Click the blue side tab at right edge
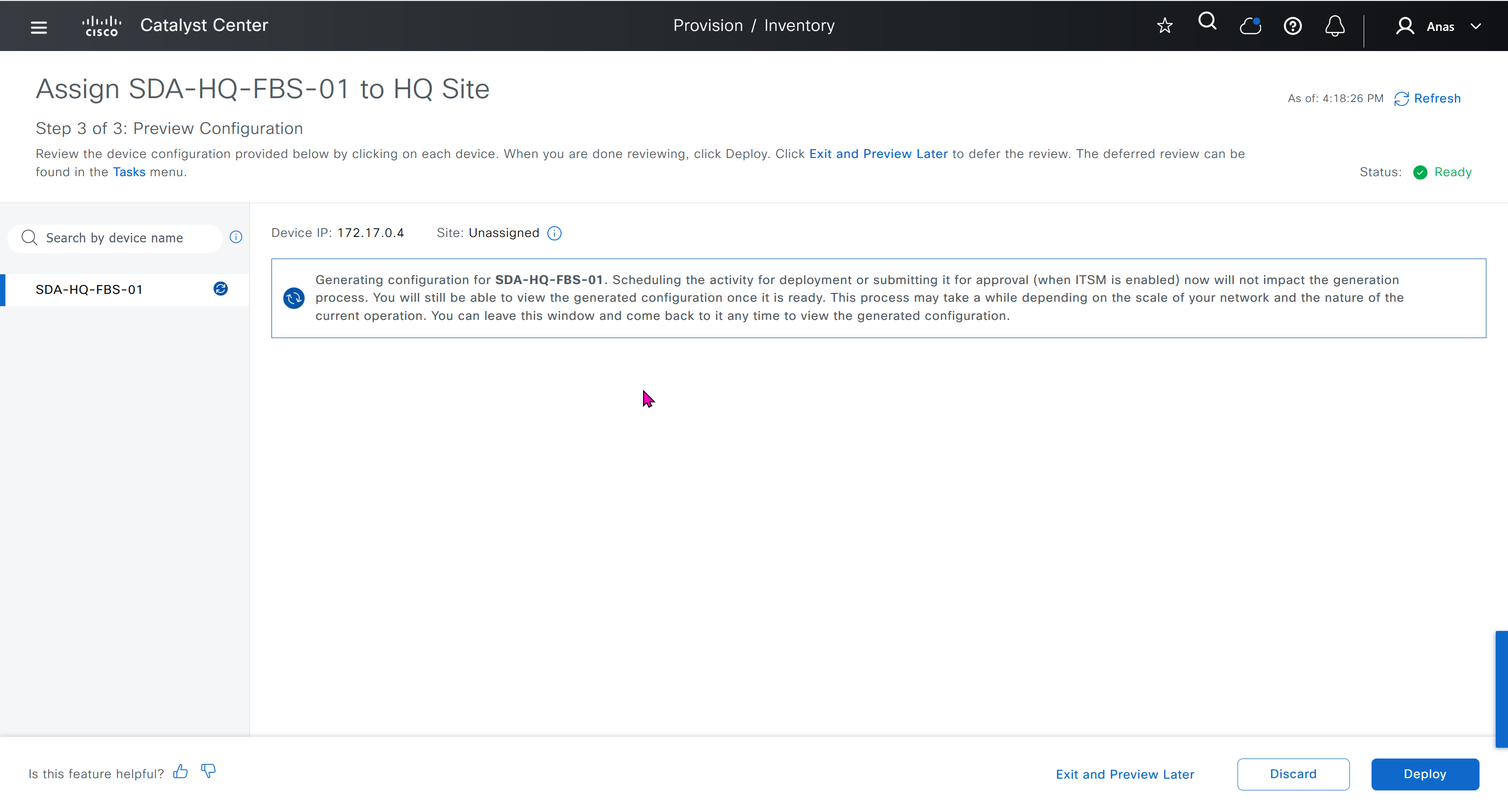This screenshot has width=1508, height=812. click(1502, 688)
